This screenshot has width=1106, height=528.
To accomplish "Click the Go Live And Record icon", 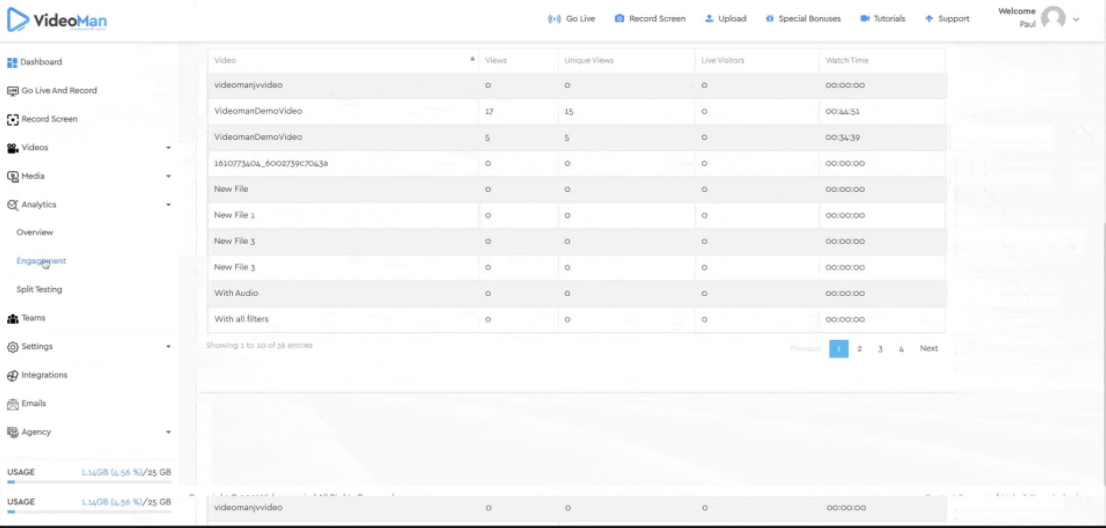I will (12, 91).
